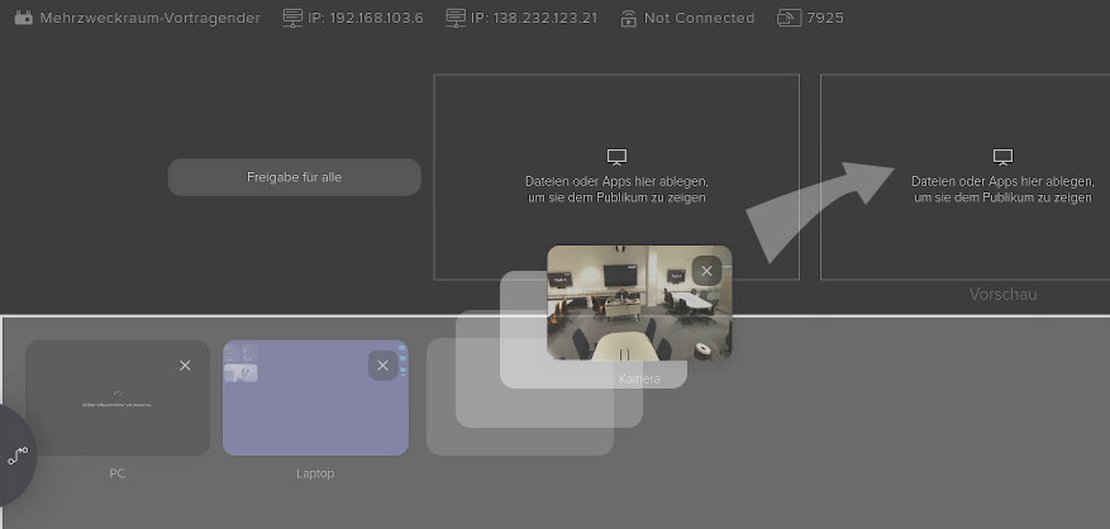This screenshot has height=529, width=1110.
Task: Remove the PC source tile
Action: click(185, 366)
